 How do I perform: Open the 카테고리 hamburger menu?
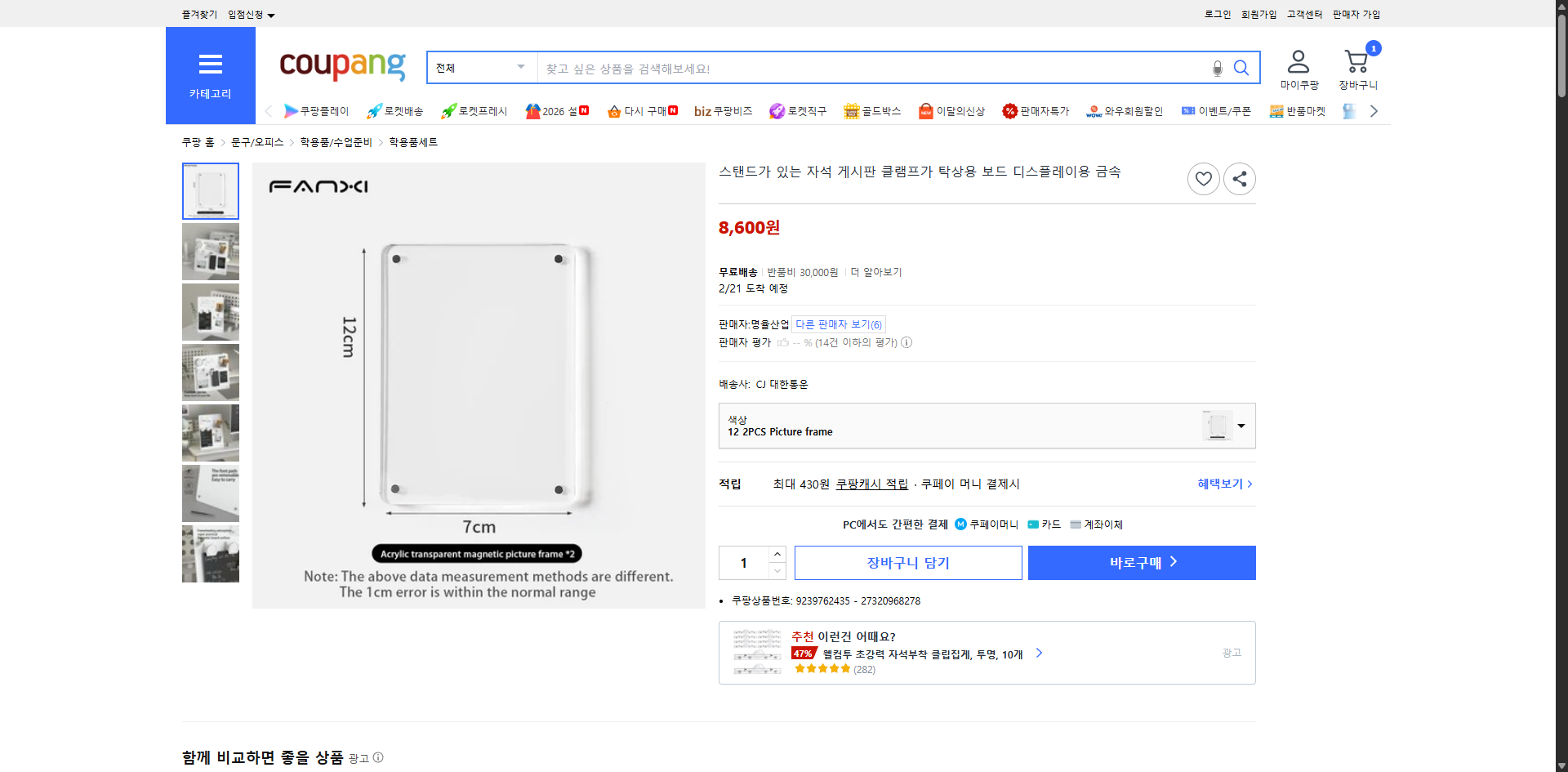[210, 65]
